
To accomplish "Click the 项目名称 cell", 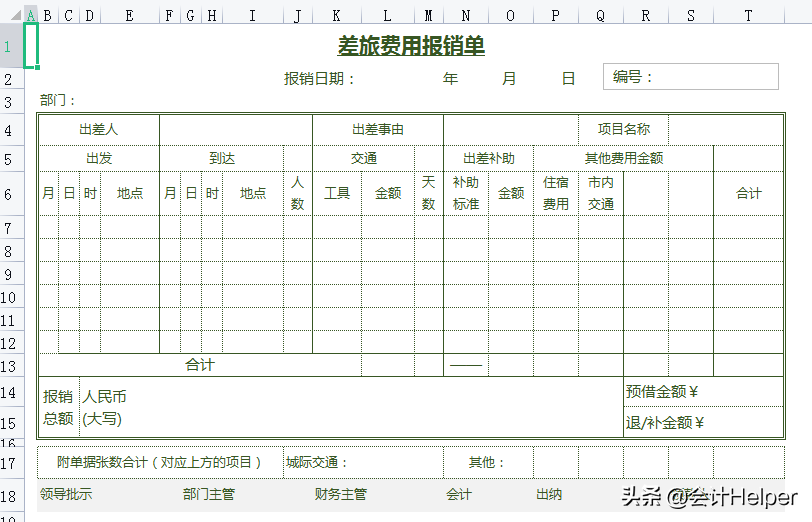I will pyautogui.click(x=624, y=129).
